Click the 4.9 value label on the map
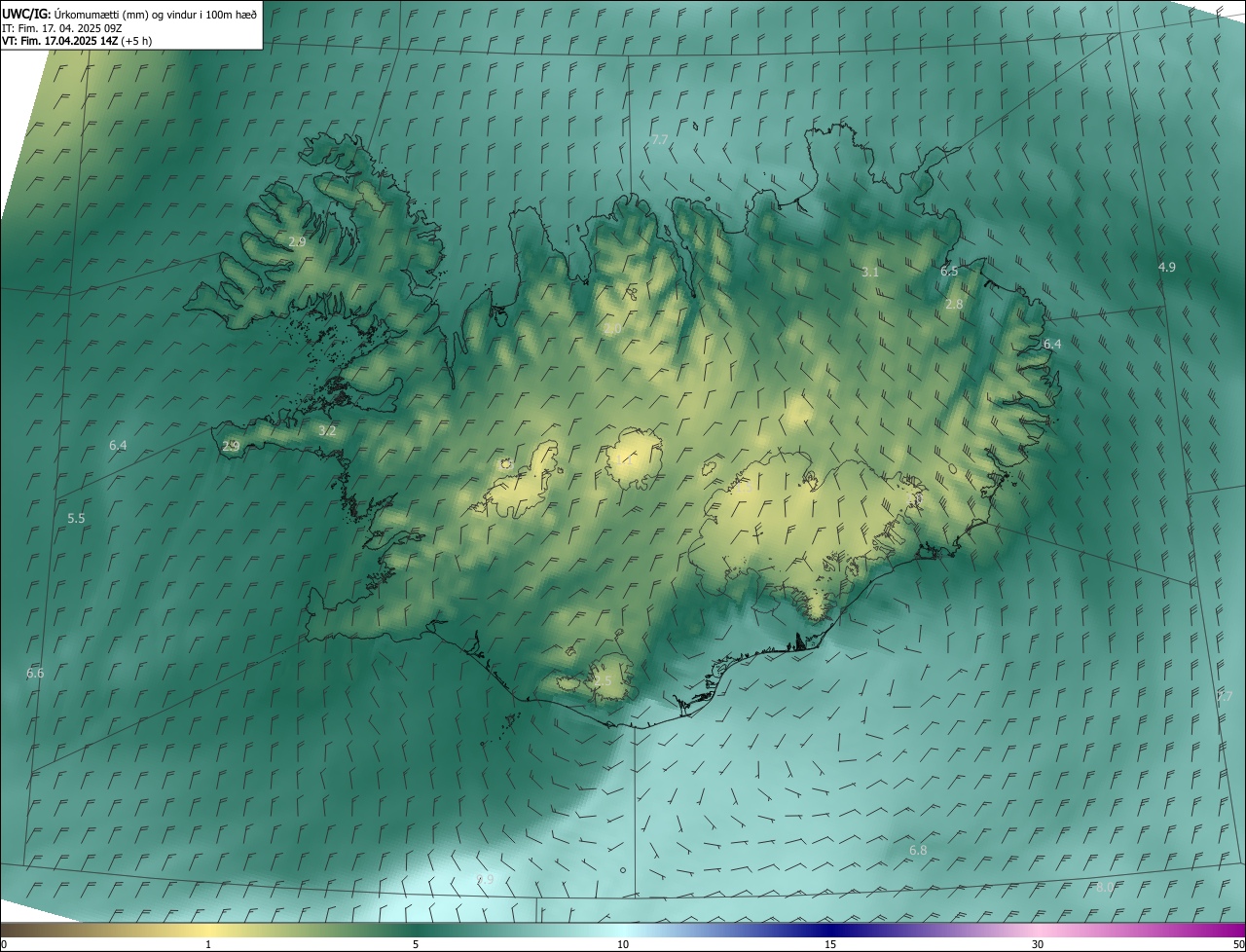This screenshot has width=1246, height=952. tap(1166, 267)
